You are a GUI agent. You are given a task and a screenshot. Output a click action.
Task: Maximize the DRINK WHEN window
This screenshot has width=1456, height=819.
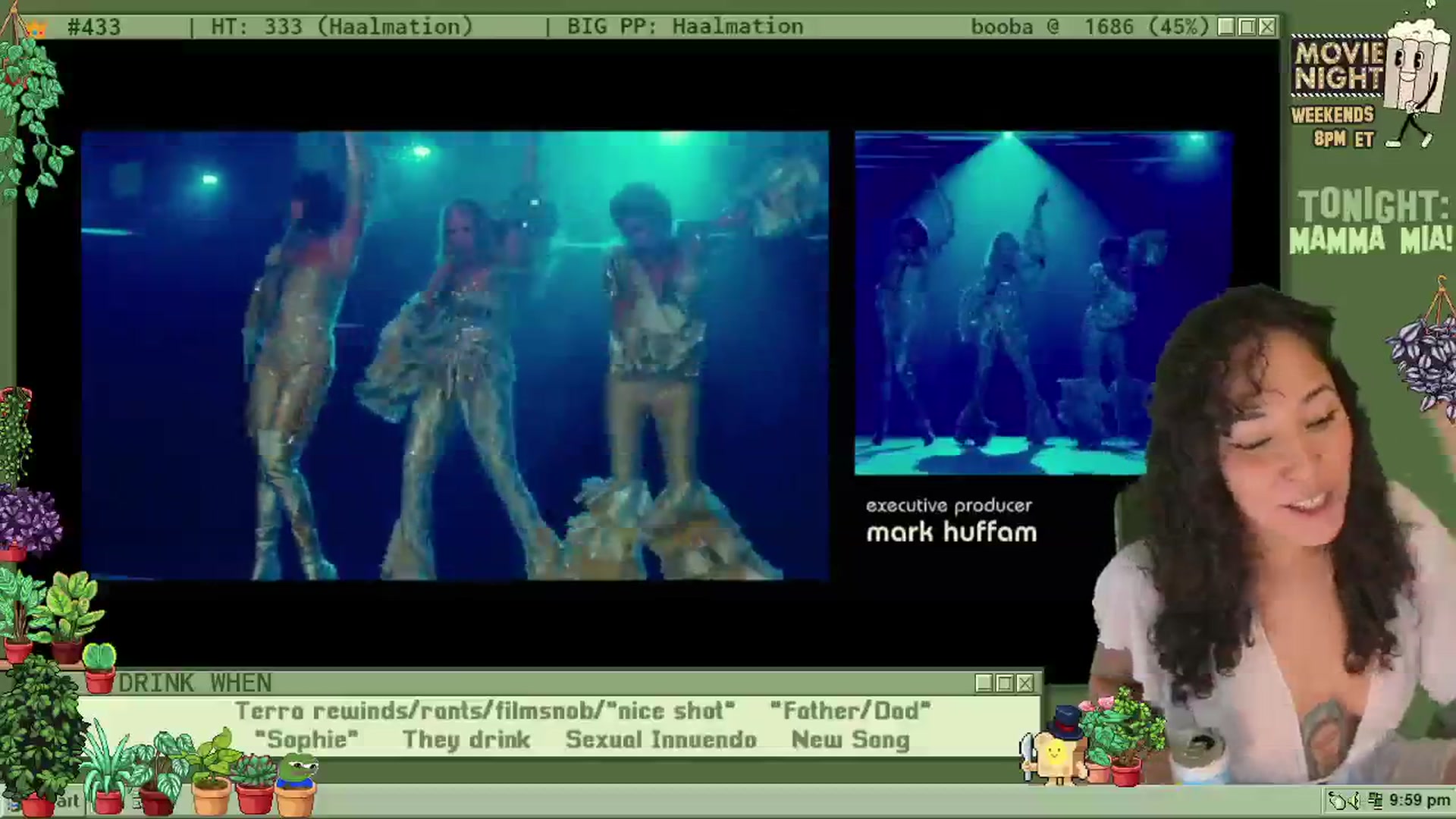click(1005, 683)
